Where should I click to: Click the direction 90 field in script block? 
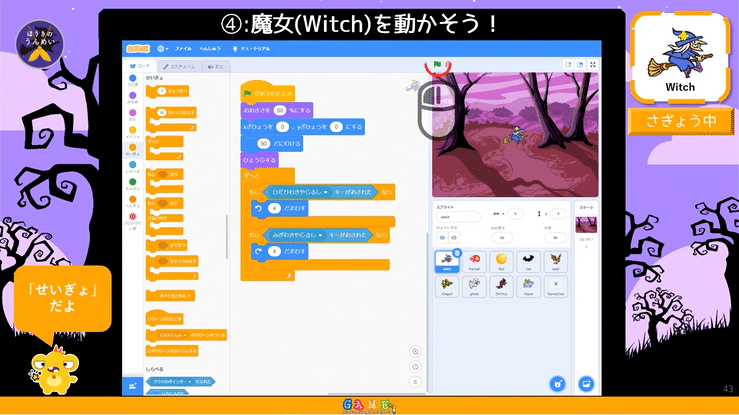point(263,143)
